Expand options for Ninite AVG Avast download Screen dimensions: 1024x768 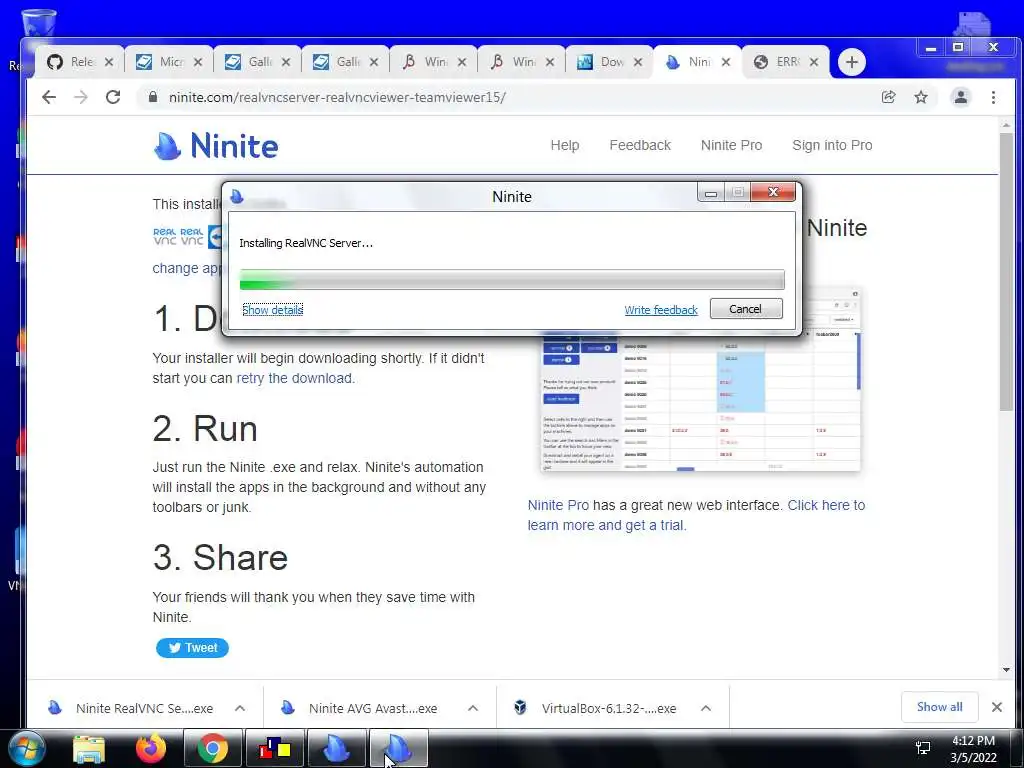click(473, 708)
